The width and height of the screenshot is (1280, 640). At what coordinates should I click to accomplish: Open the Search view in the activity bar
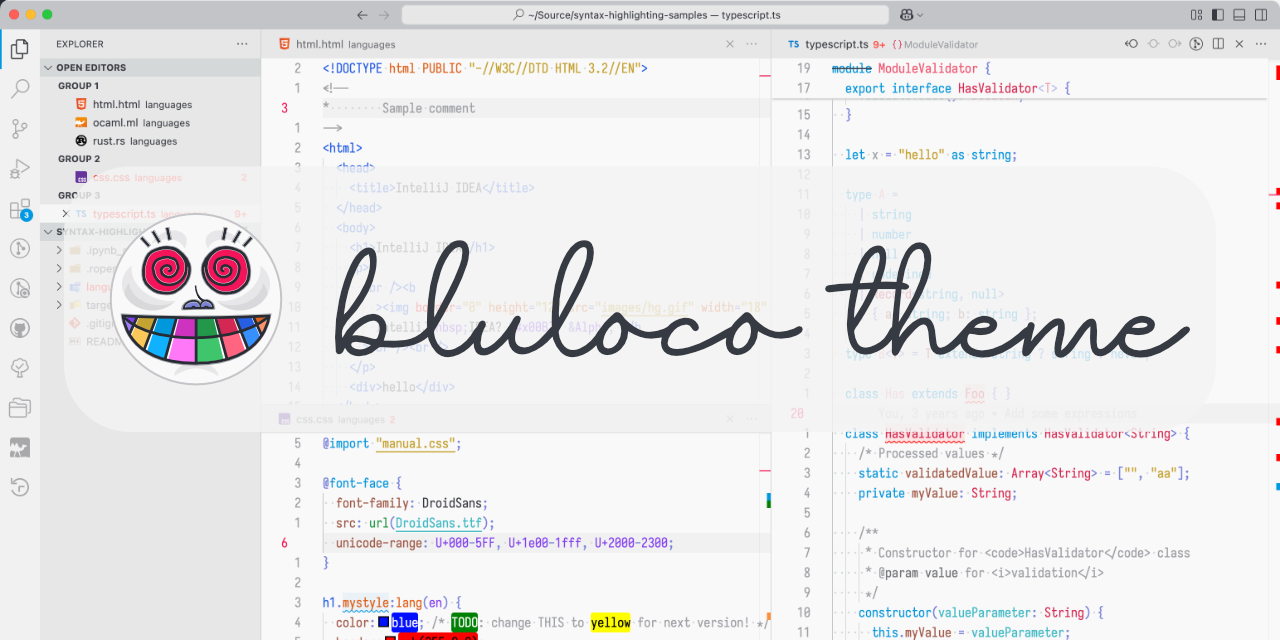click(20, 88)
